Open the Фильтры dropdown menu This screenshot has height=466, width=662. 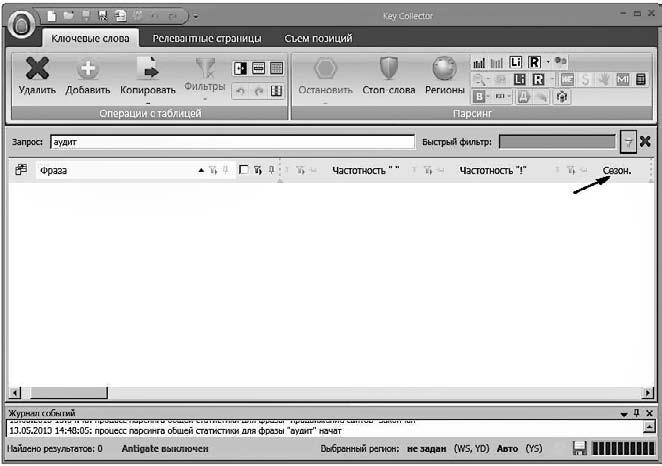point(205,98)
